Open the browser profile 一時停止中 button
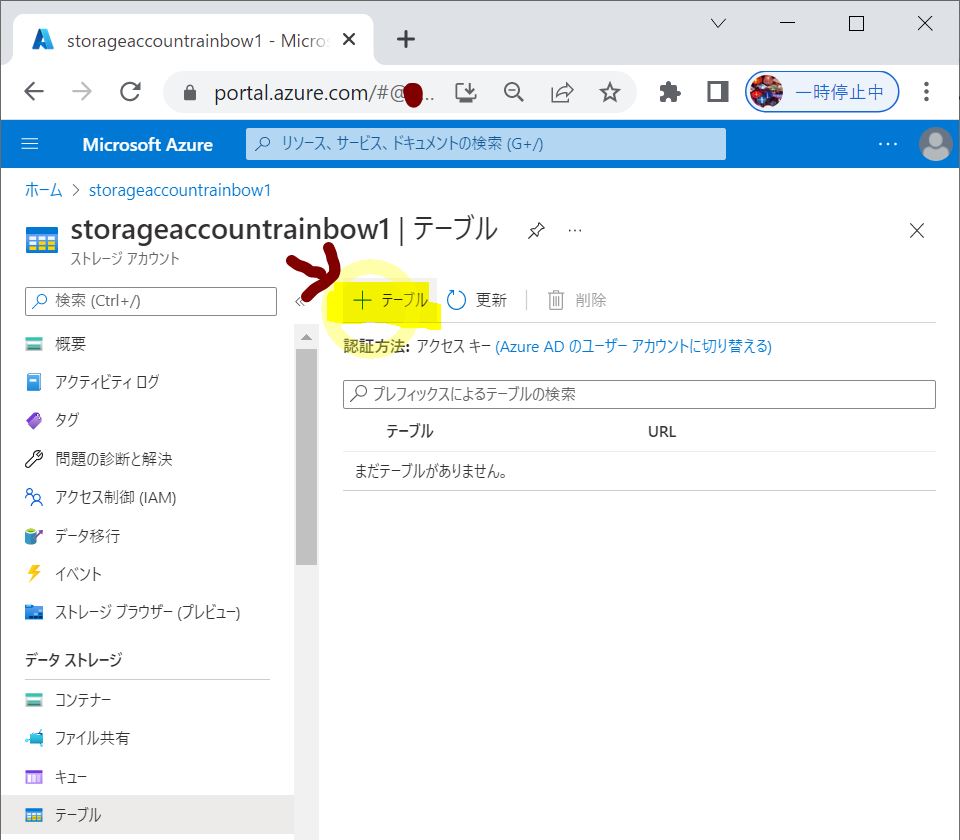 (x=822, y=92)
